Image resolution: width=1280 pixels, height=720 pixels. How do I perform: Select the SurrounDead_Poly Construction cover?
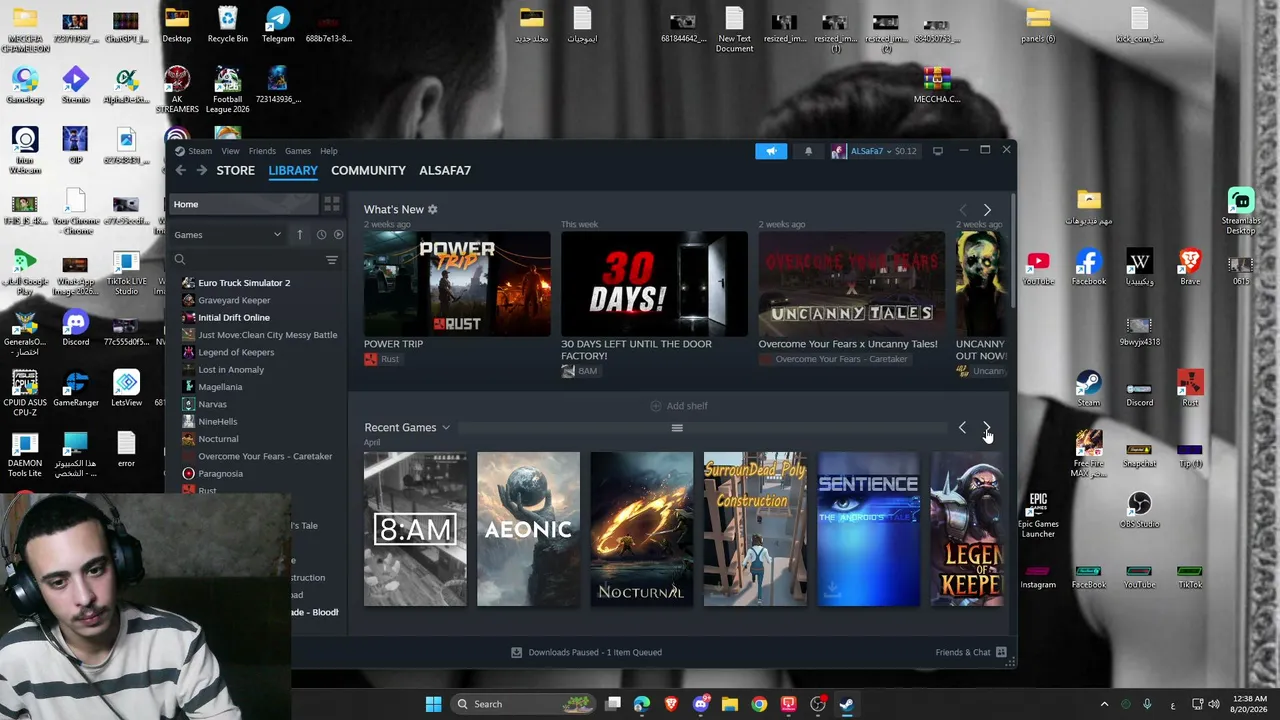pyautogui.click(x=755, y=529)
